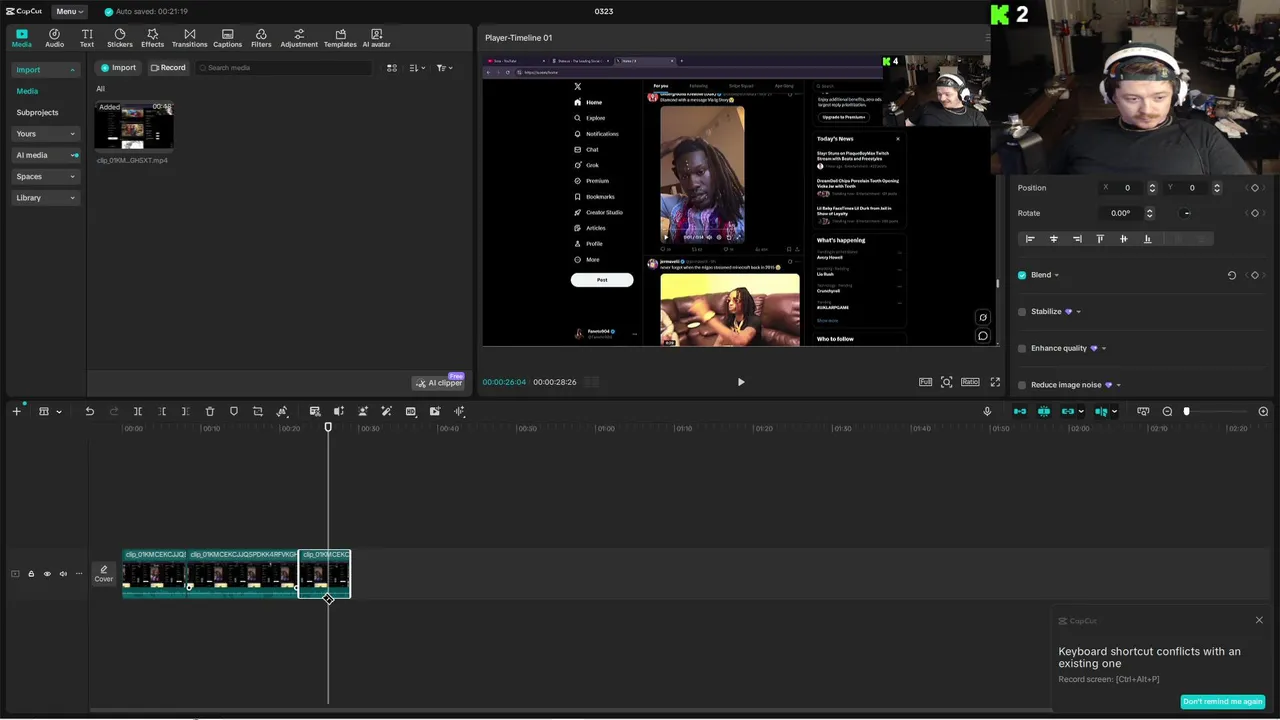Open the Effects panel
1280x720 pixels.
coord(152,38)
